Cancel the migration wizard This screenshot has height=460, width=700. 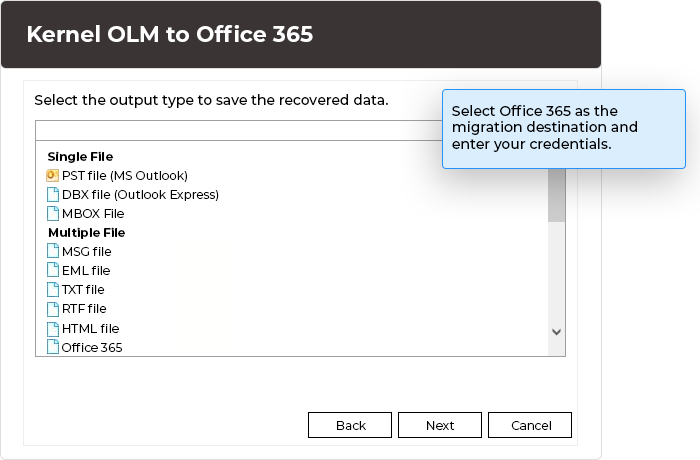click(x=530, y=425)
